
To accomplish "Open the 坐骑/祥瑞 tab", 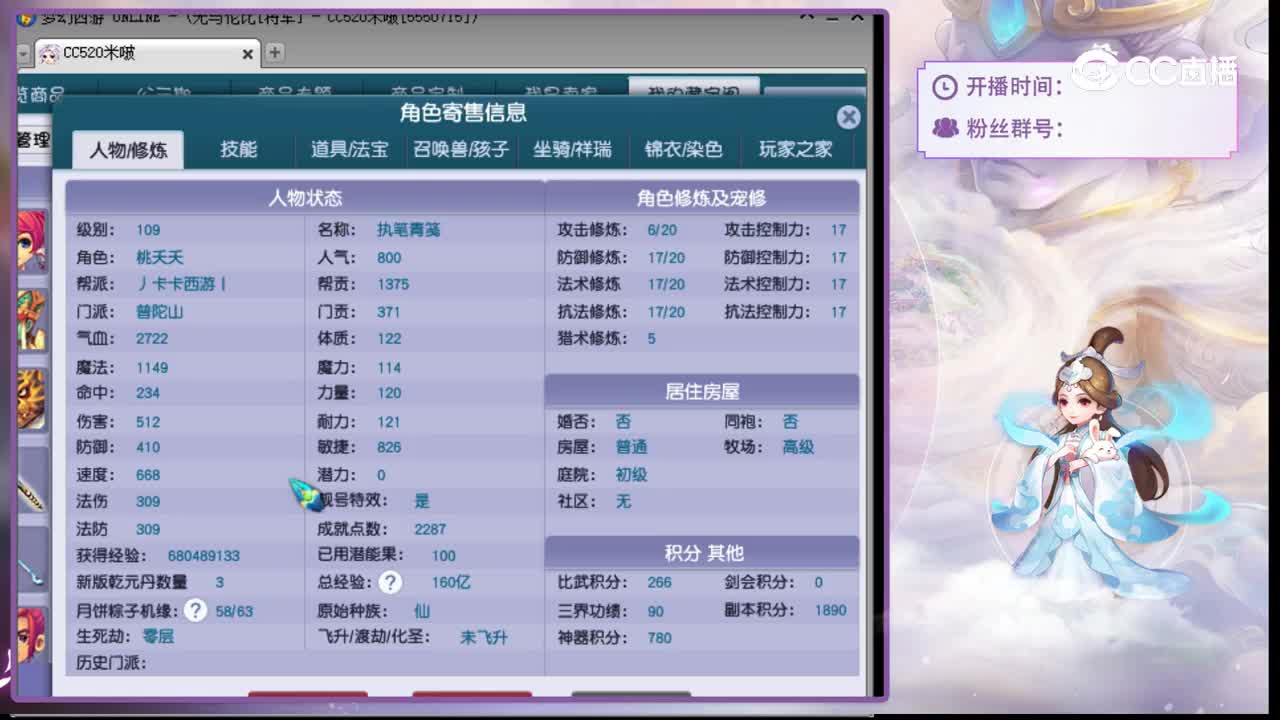I will (x=572, y=149).
